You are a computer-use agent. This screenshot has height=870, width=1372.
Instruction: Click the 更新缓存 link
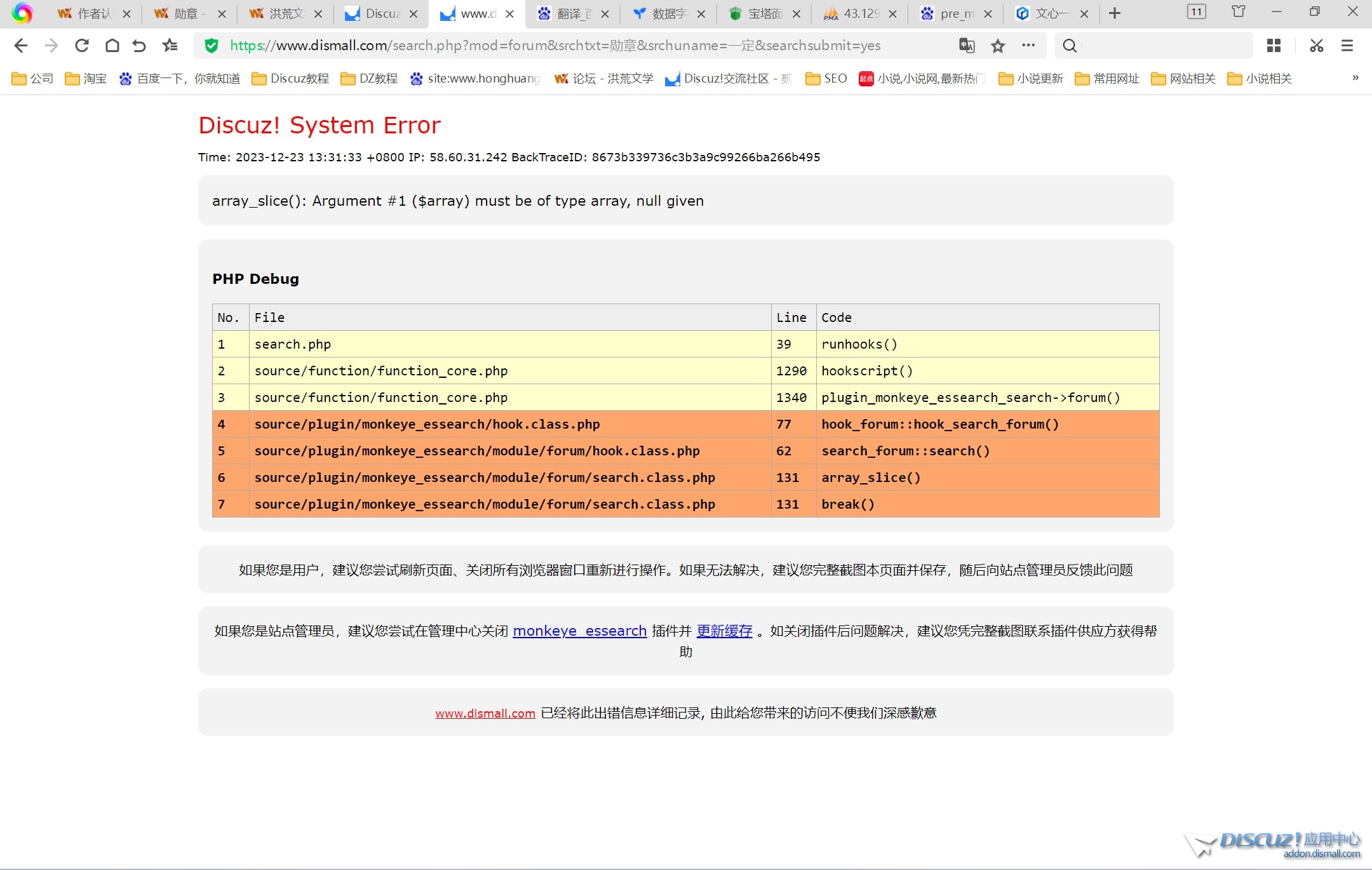point(725,631)
